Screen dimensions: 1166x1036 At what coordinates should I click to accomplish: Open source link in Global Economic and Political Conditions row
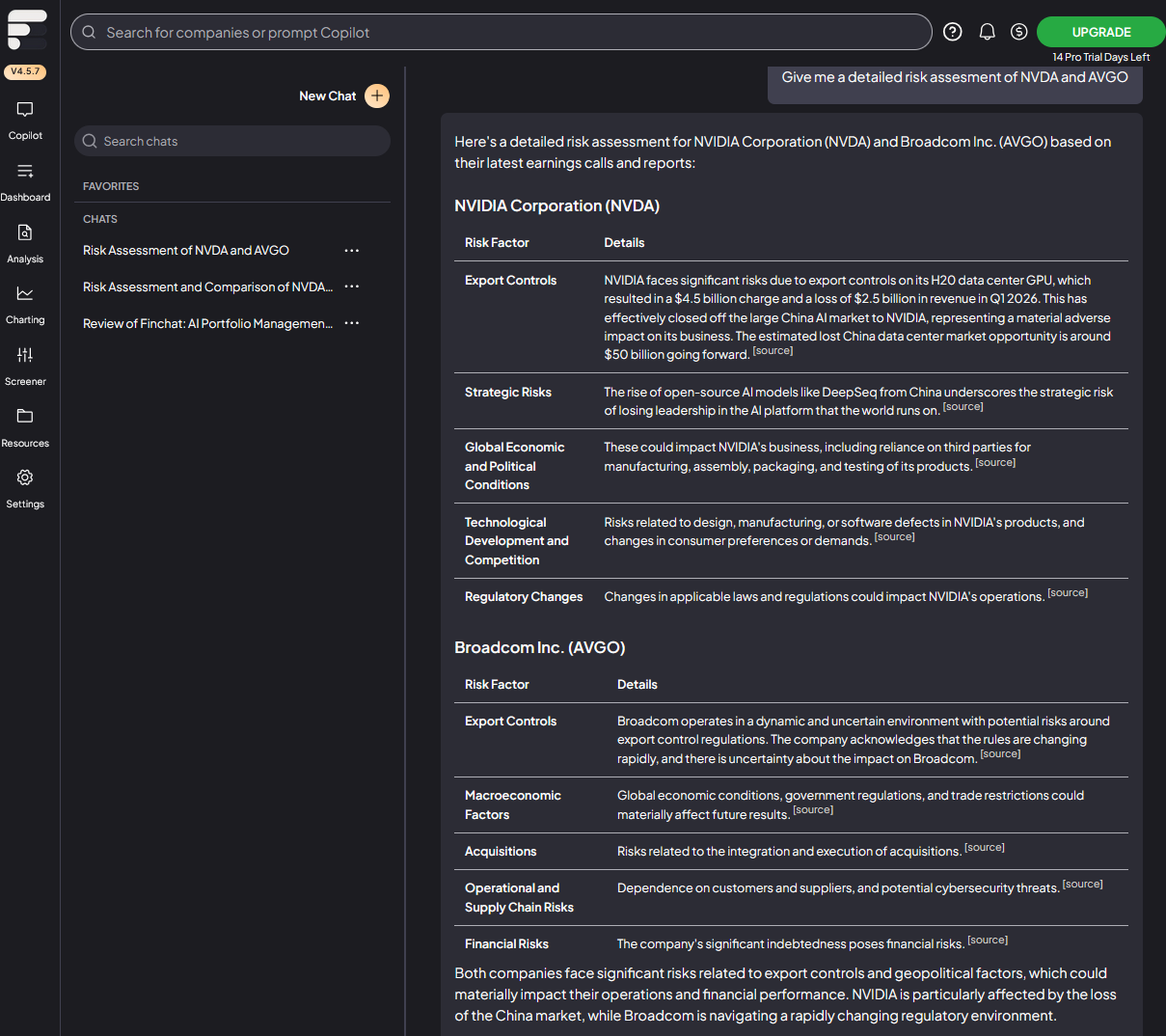[x=995, y=463]
